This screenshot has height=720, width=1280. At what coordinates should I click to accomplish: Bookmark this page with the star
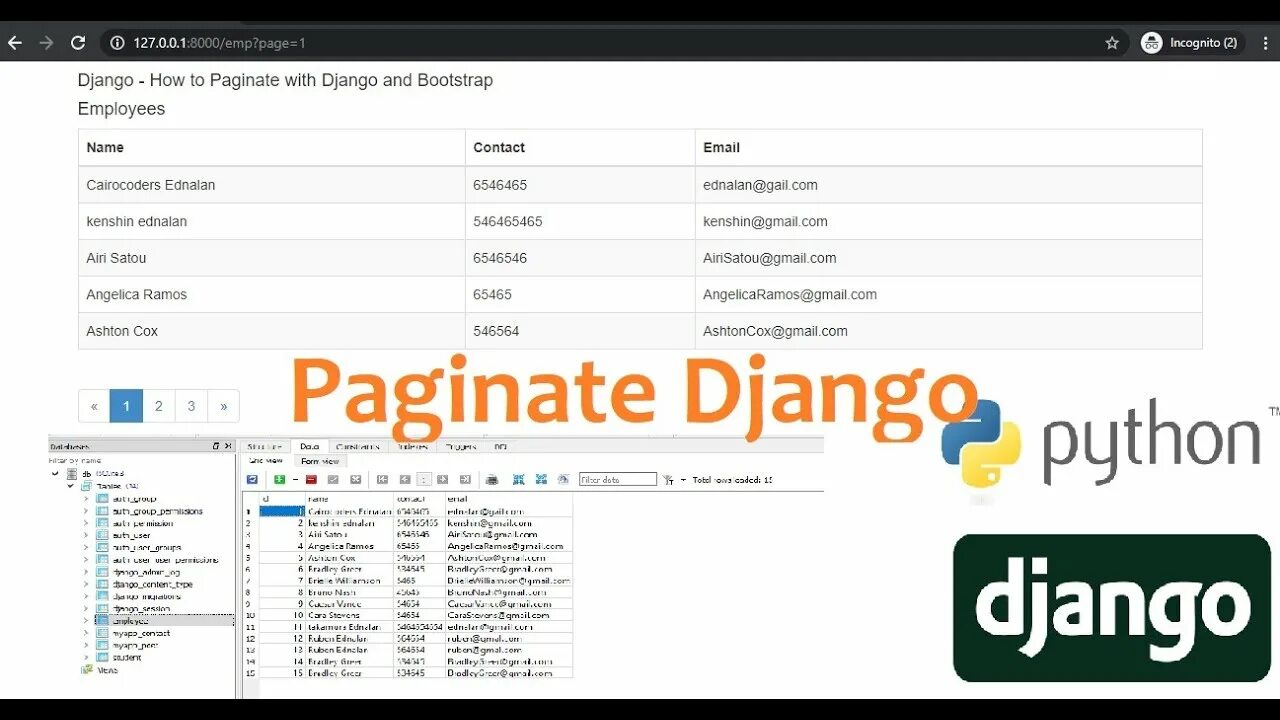tap(1112, 43)
